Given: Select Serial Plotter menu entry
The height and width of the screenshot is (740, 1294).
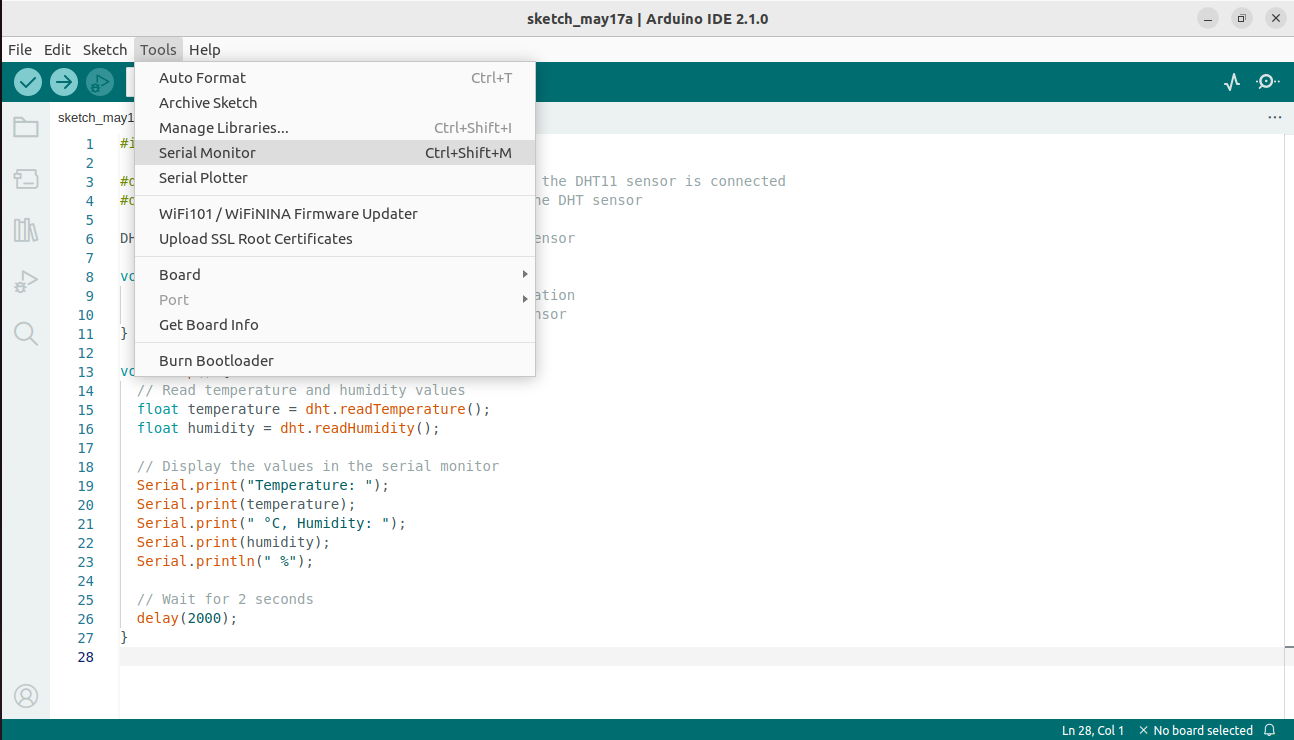Looking at the screenshot, I should click(335, 178).
